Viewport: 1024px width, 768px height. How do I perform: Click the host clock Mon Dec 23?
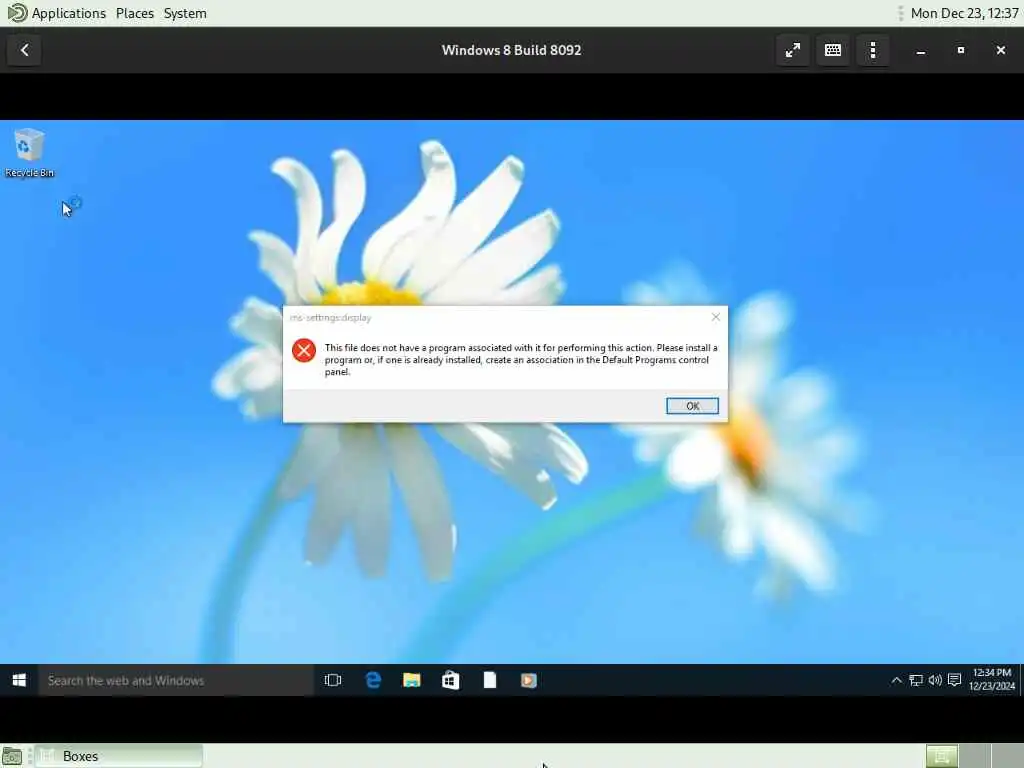point(964,13)
